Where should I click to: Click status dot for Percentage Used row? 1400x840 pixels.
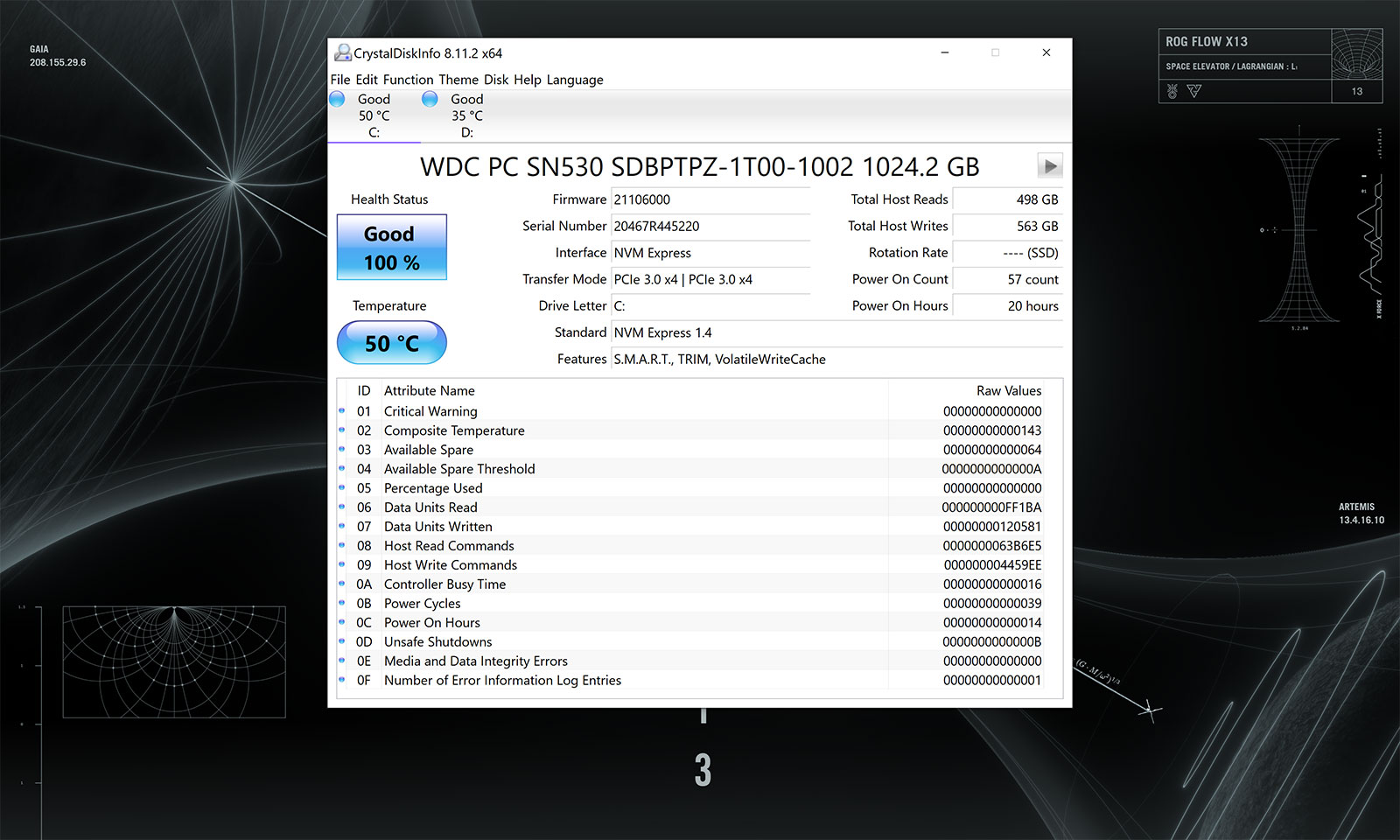[342, 487]
